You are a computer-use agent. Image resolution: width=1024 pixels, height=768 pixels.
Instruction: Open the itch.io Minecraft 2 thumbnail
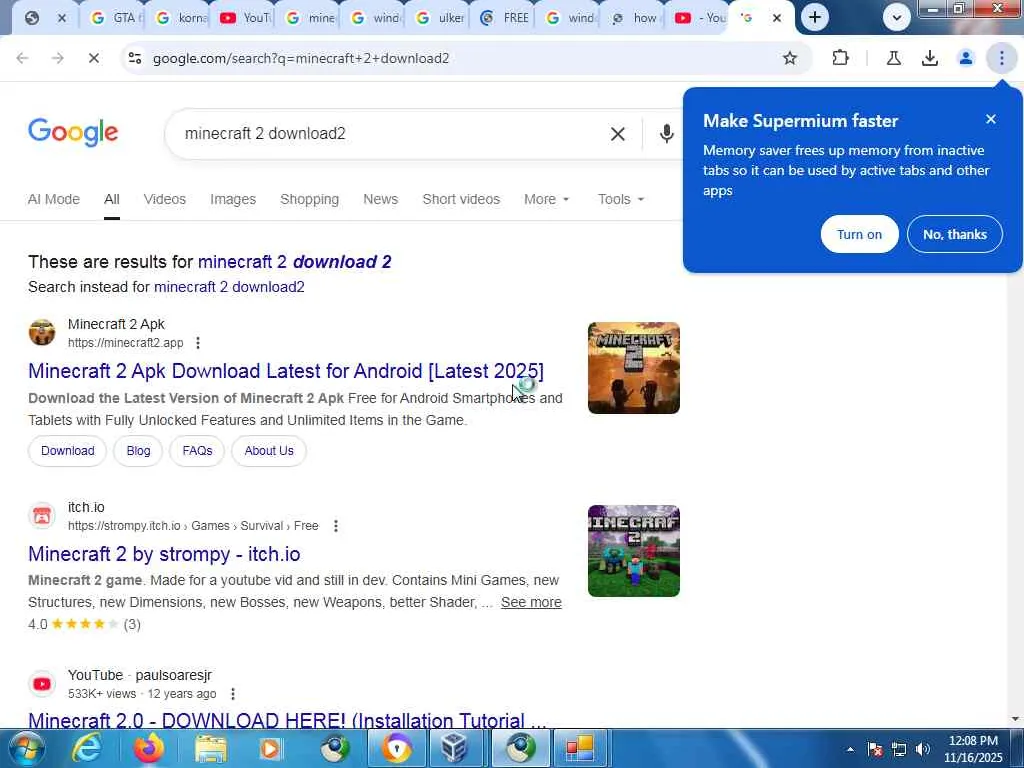point(633,551)
